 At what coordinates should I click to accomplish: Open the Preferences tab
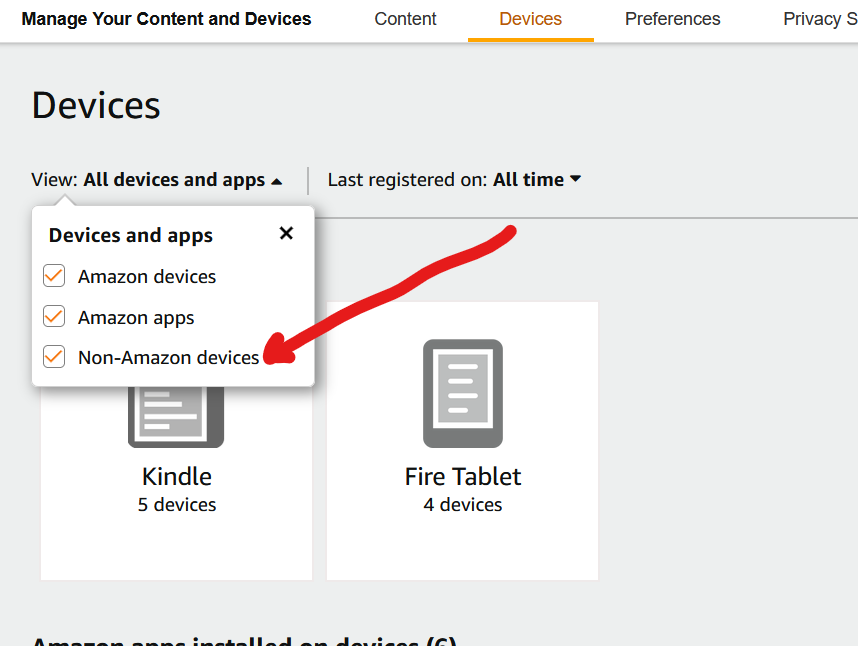tap(672, 18)
